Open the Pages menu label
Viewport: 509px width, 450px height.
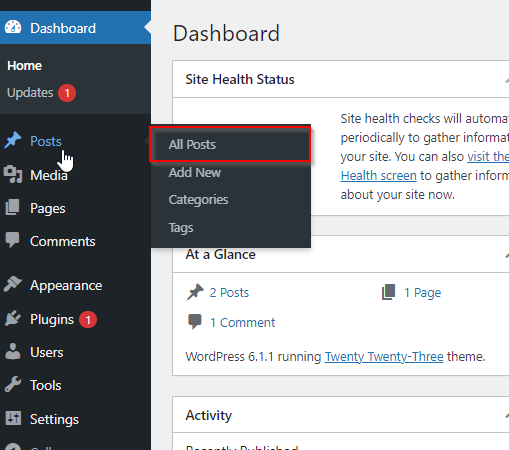tap(48, 209)
